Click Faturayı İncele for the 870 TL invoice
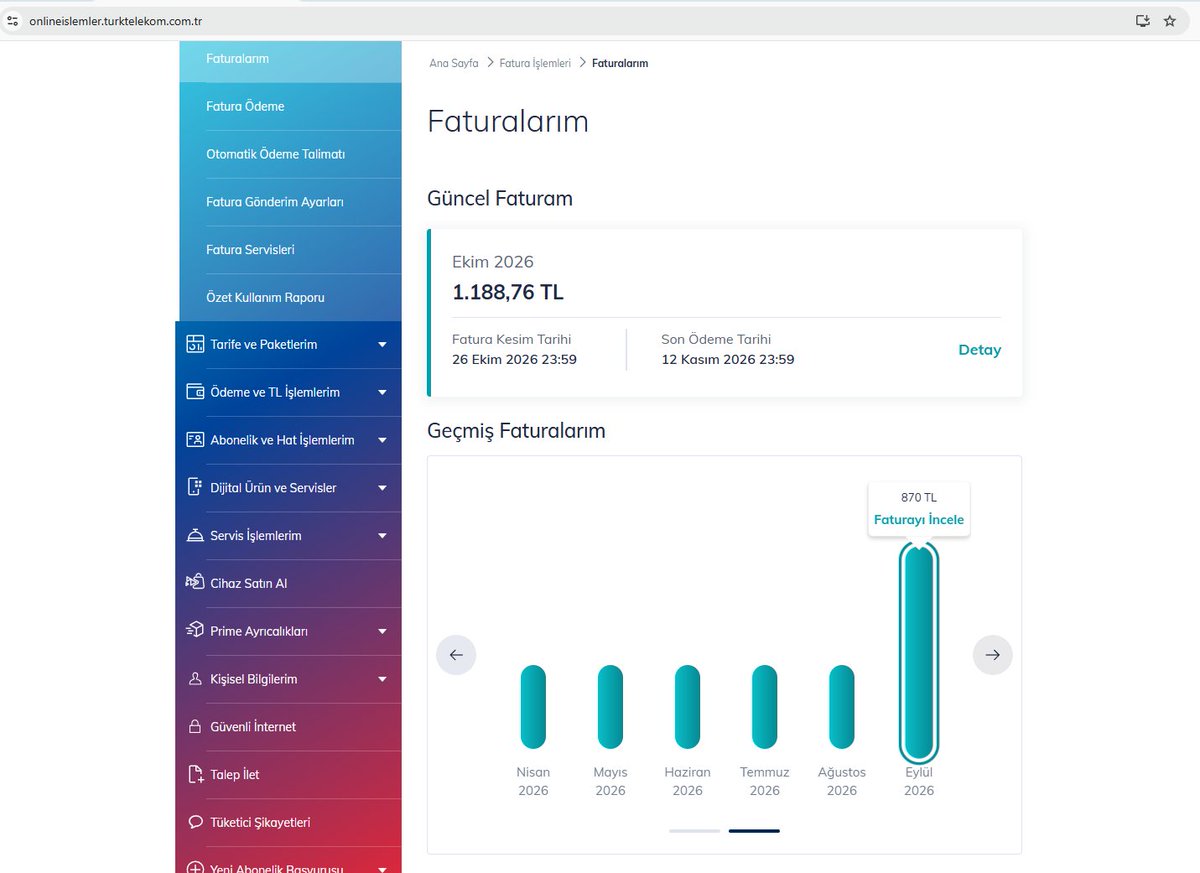 click(x=919, y=520)
